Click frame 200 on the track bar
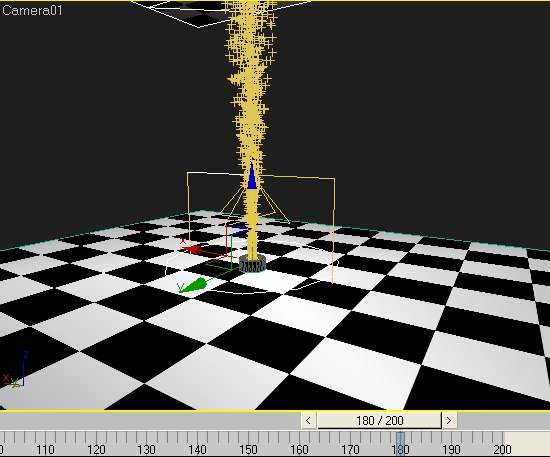This screenshot has height=457, width=550. 502,450
